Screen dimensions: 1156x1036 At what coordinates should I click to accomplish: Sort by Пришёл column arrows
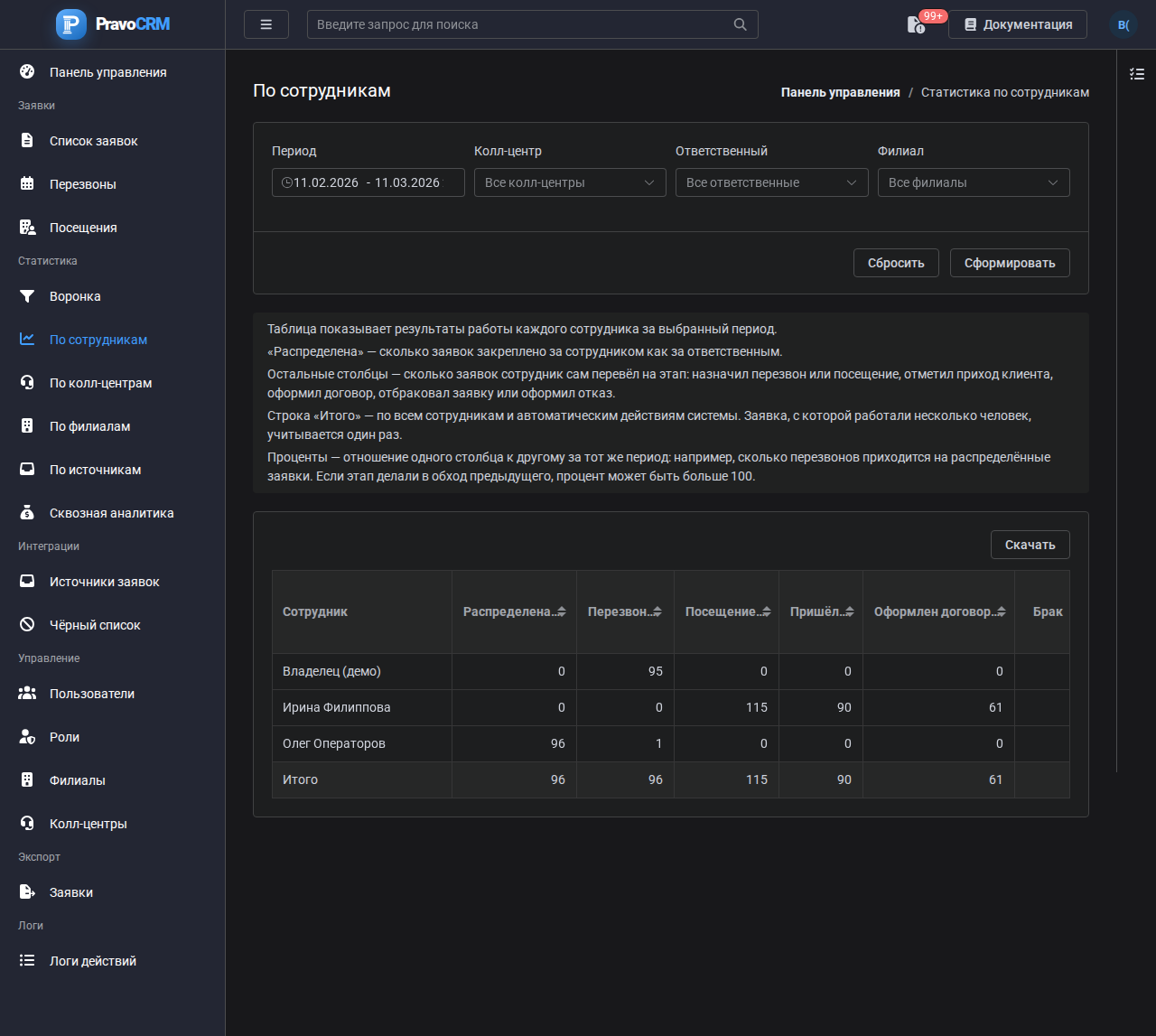click(x=851, y=611)
